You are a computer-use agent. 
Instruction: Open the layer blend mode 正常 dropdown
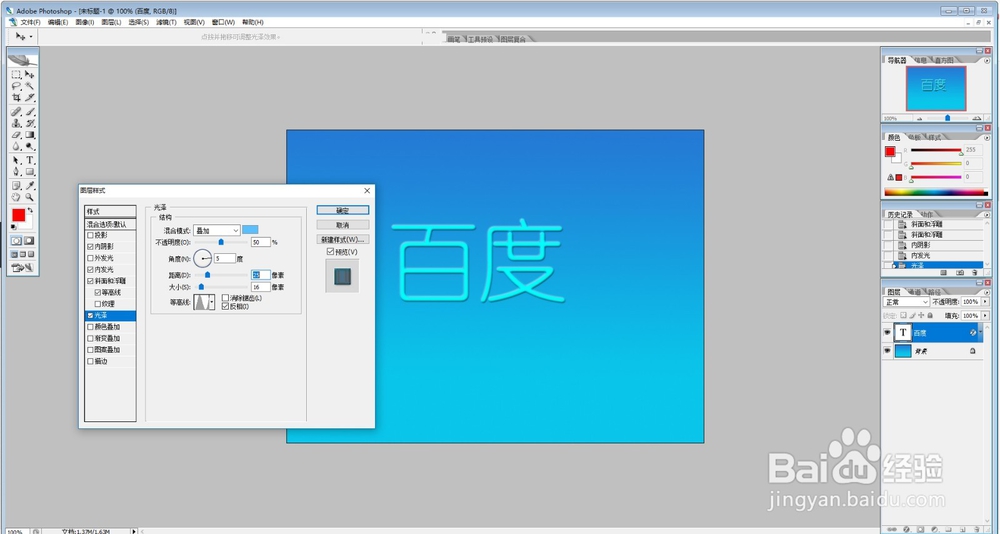click(x=906, y=302)
